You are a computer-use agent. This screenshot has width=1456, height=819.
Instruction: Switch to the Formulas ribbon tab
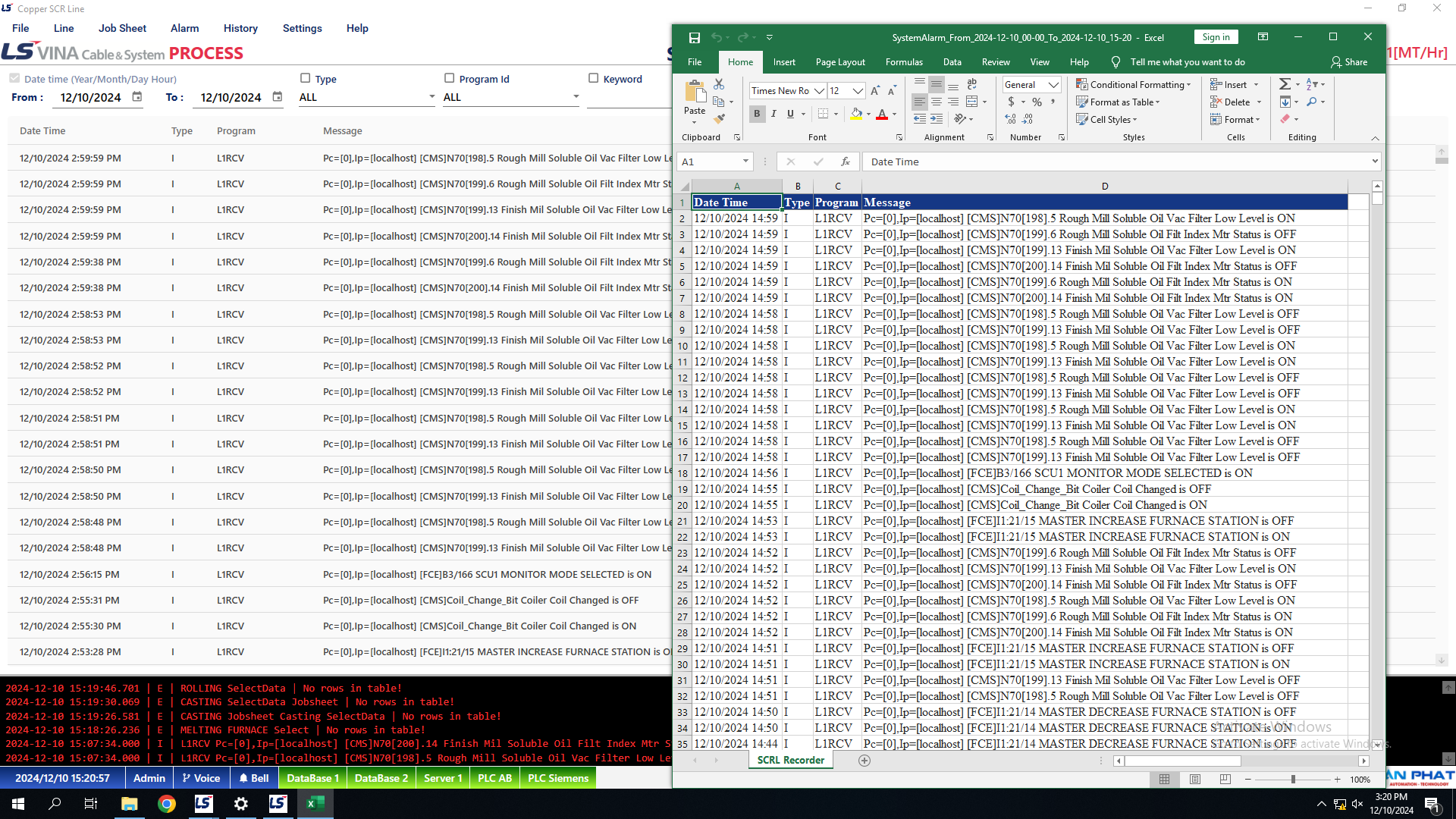[904, 62]
